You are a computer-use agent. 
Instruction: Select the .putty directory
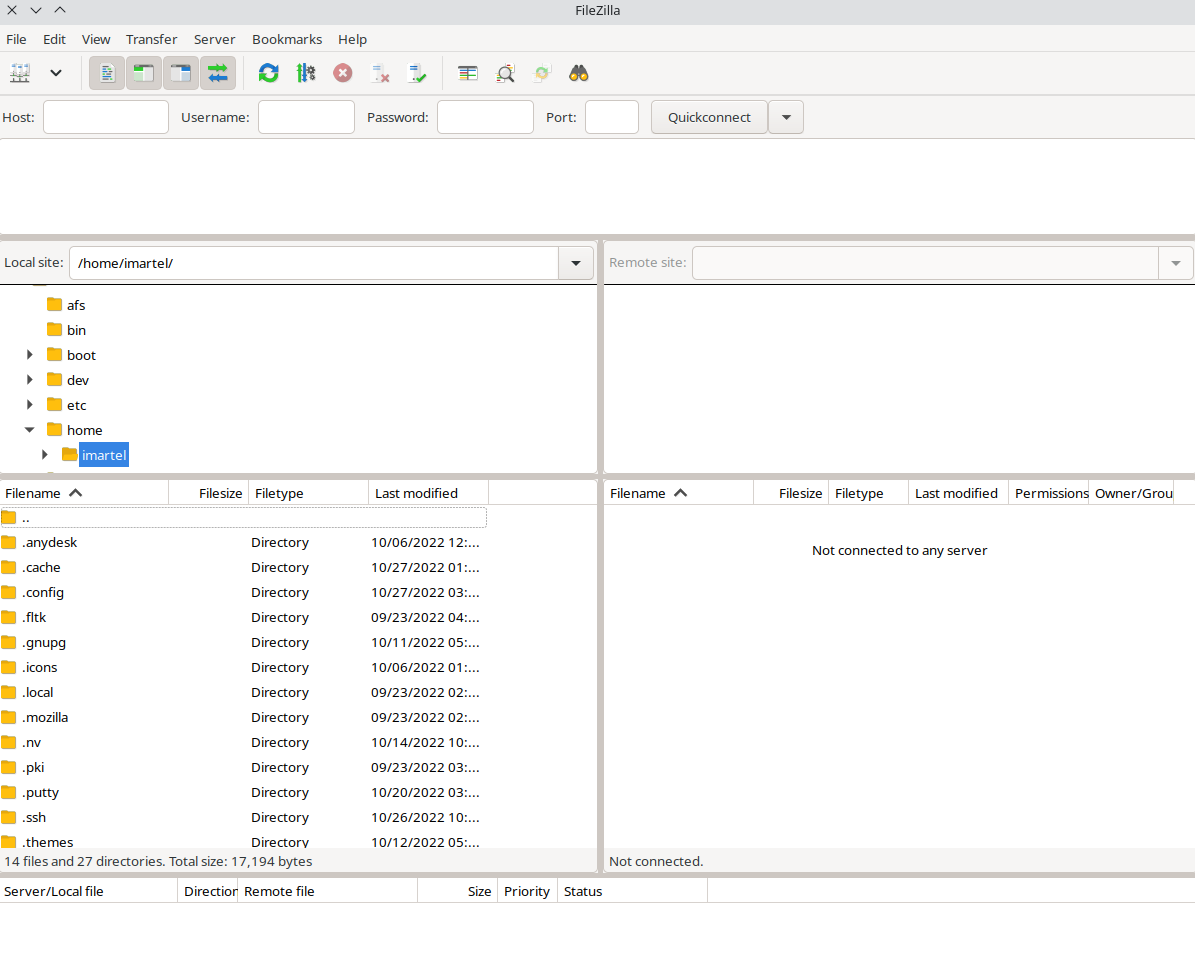[244, 793]
